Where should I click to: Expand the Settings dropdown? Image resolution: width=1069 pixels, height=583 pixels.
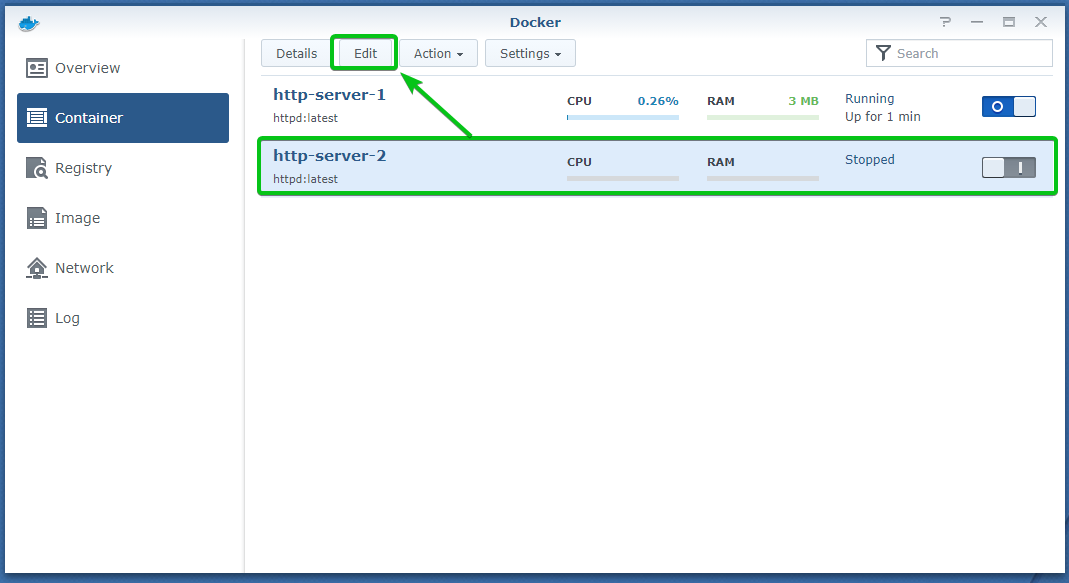530,53
